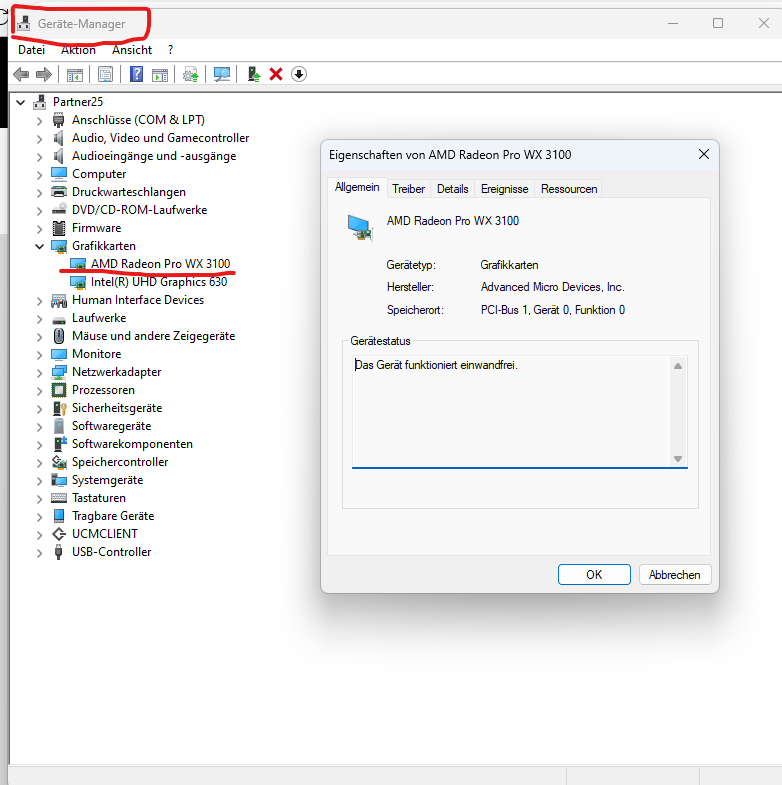Click the Show/Hide console tree icon
The width and height of the screenshot is (782, 785).
pos(75,75)
